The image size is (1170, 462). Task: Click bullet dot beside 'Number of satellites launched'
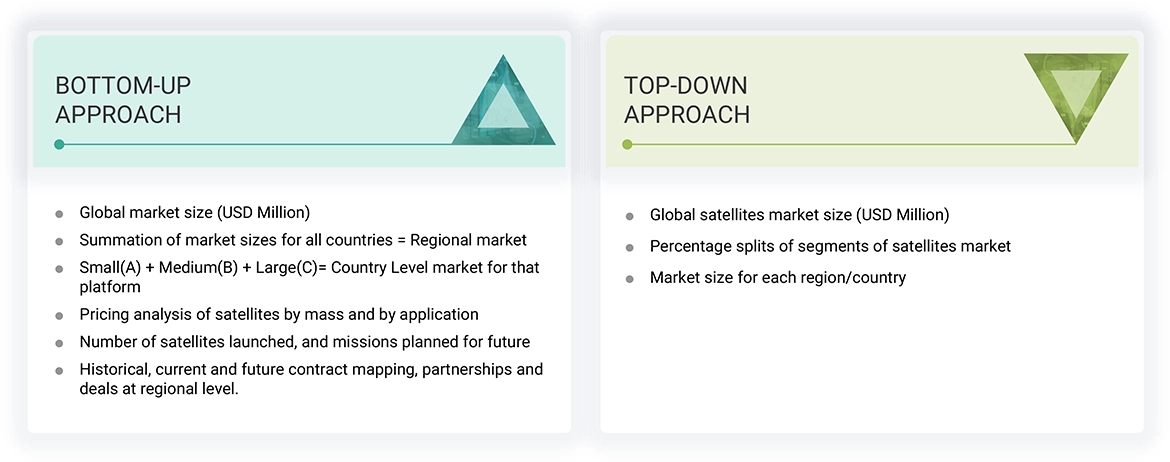click(60, 343)
